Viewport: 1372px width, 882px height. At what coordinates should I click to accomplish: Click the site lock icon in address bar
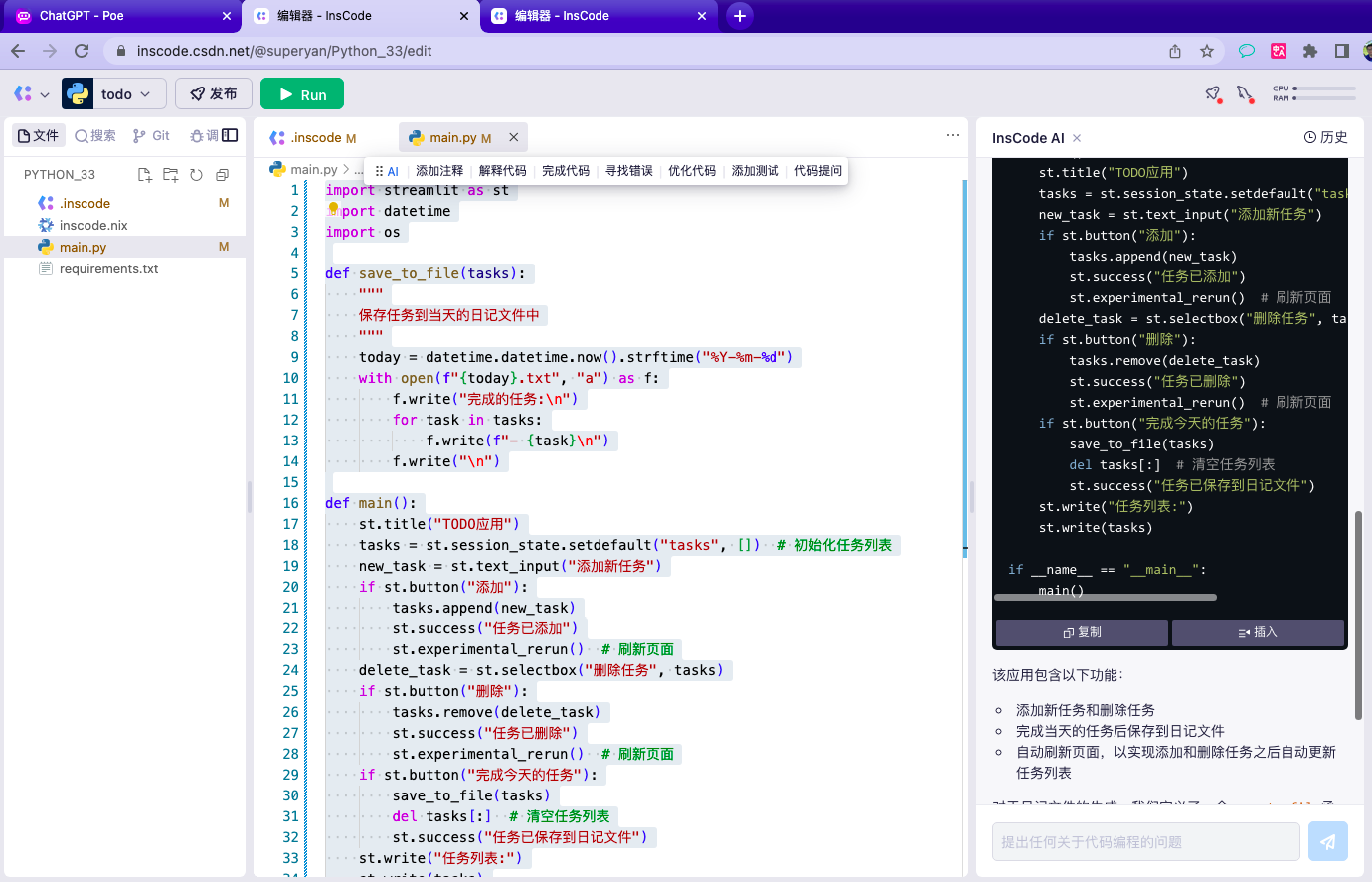tap(120, 51)
